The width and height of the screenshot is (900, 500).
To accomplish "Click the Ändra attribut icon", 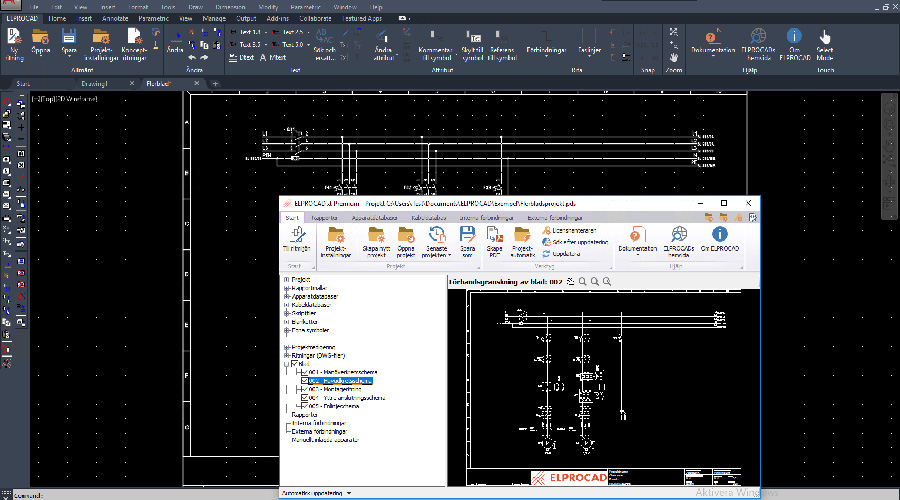I will [382, 37].
